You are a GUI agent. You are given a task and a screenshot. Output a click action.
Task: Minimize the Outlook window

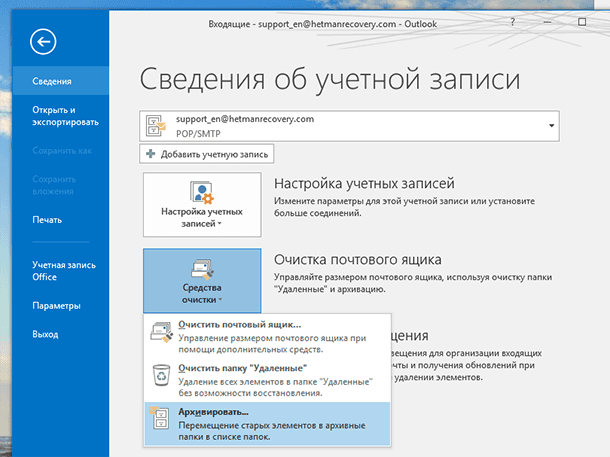[547, 22]
